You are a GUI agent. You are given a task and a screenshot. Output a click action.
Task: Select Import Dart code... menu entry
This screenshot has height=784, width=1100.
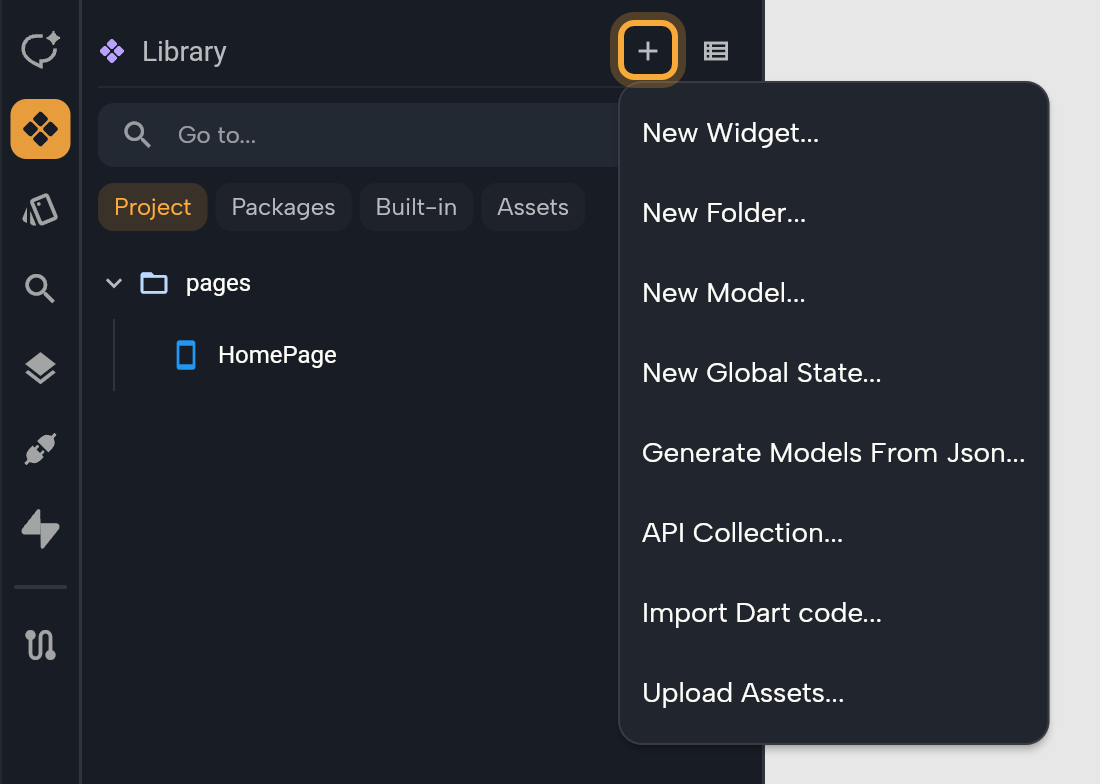833,612
